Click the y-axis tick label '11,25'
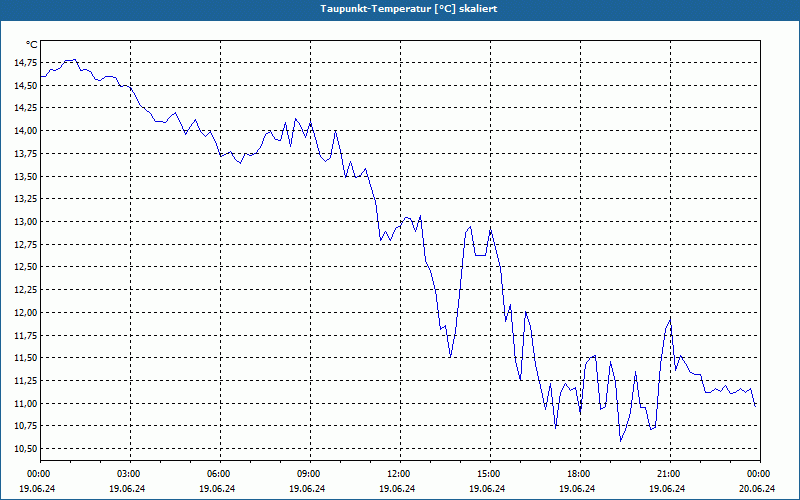 point(26,381)
